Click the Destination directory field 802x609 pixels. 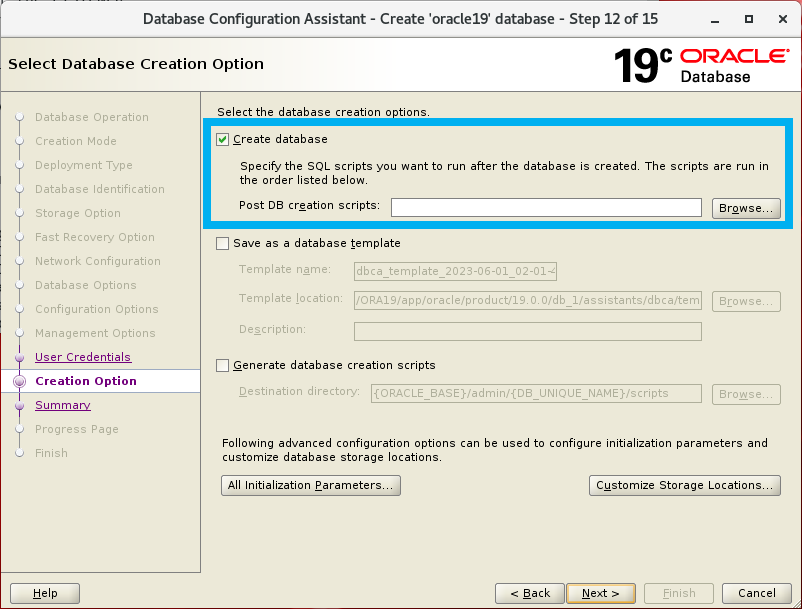pyautogui.click(x=536, y=393)
